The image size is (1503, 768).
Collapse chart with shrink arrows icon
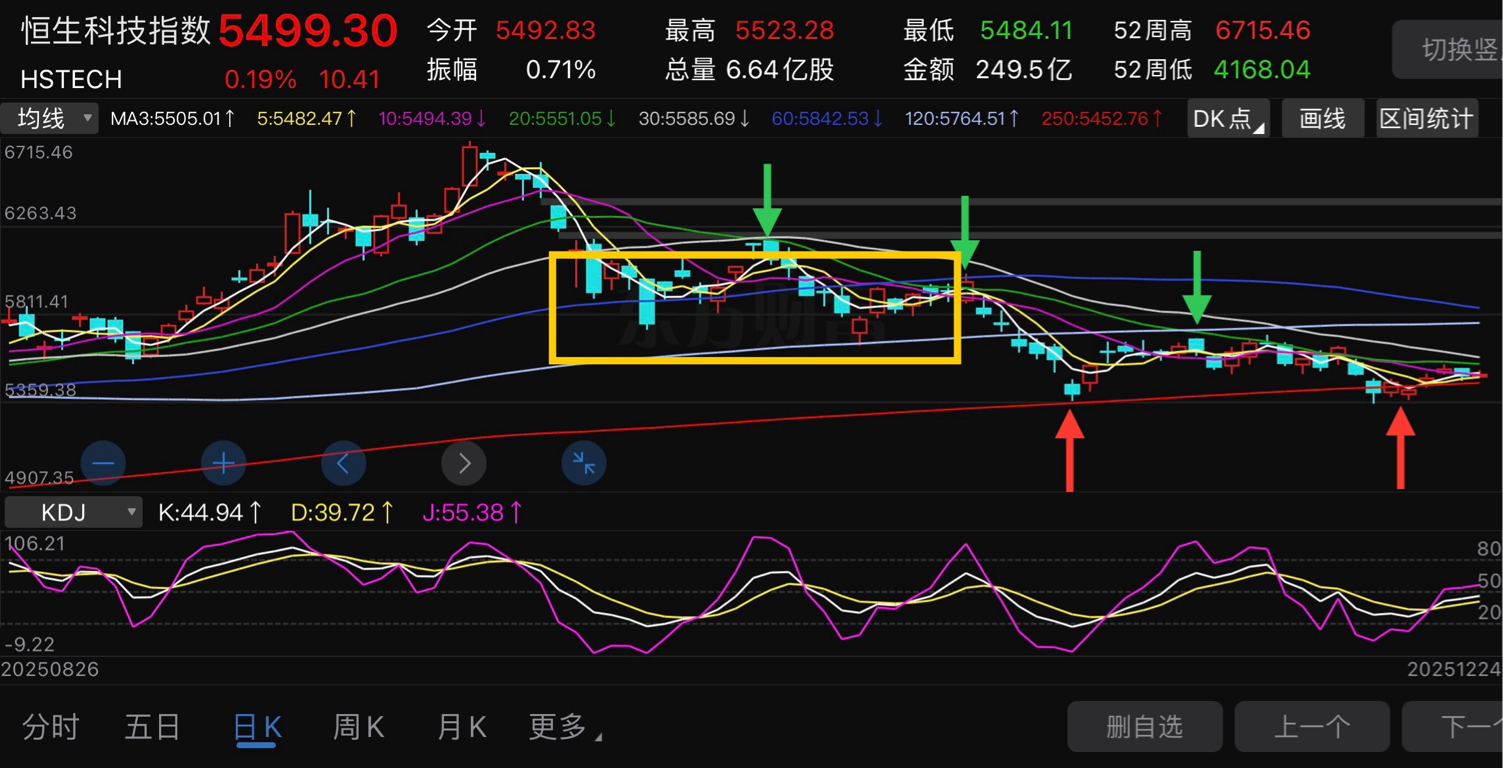(x=584, y=463)
